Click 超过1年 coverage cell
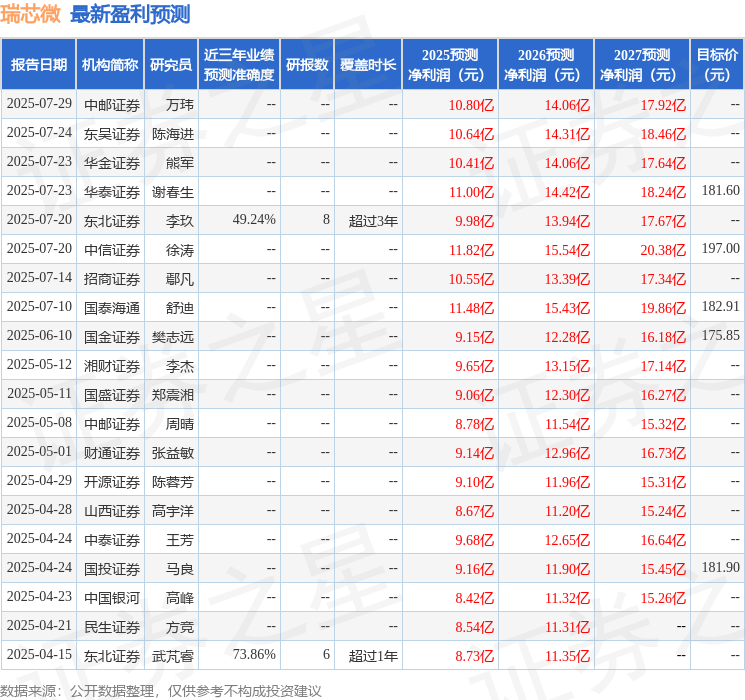 point(373,656)
